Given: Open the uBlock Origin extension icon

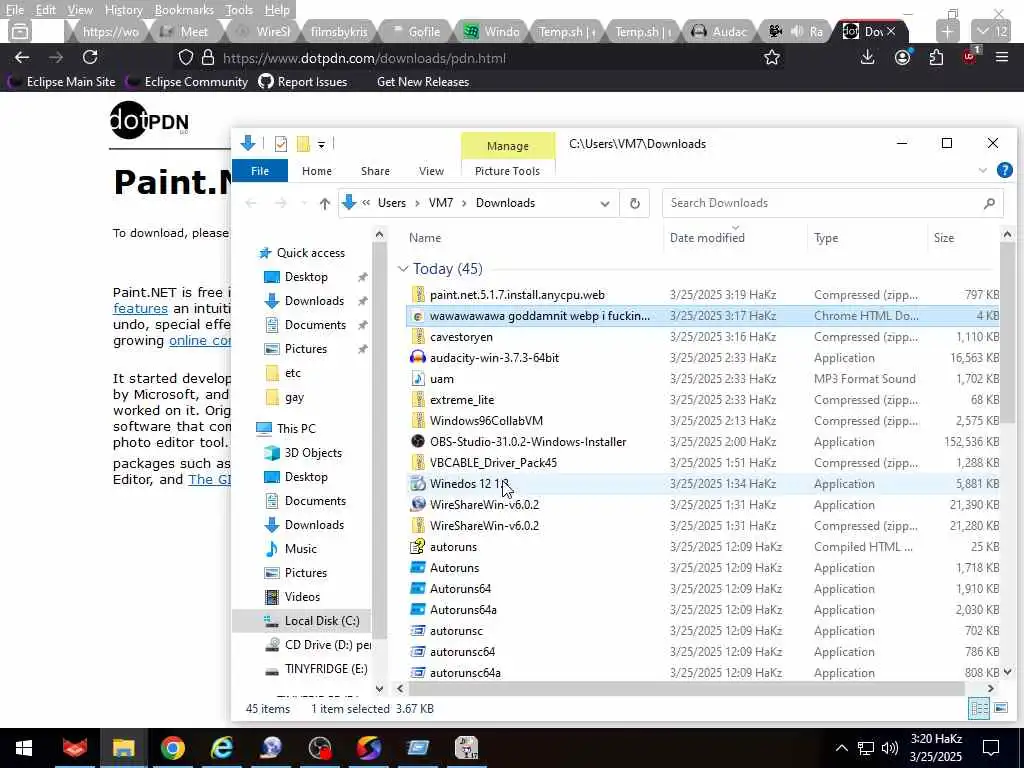Looking at the screenshot, I should click(970, 57).
